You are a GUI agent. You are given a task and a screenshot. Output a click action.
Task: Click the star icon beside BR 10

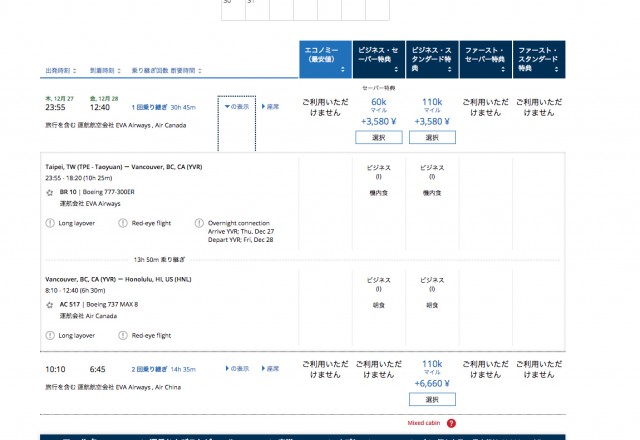tap(50, 193)
